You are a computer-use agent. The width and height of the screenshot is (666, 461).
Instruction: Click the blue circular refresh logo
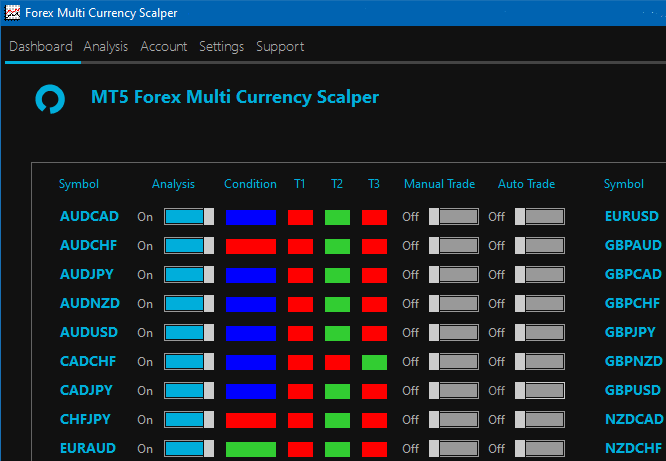(x=50, y=99)
